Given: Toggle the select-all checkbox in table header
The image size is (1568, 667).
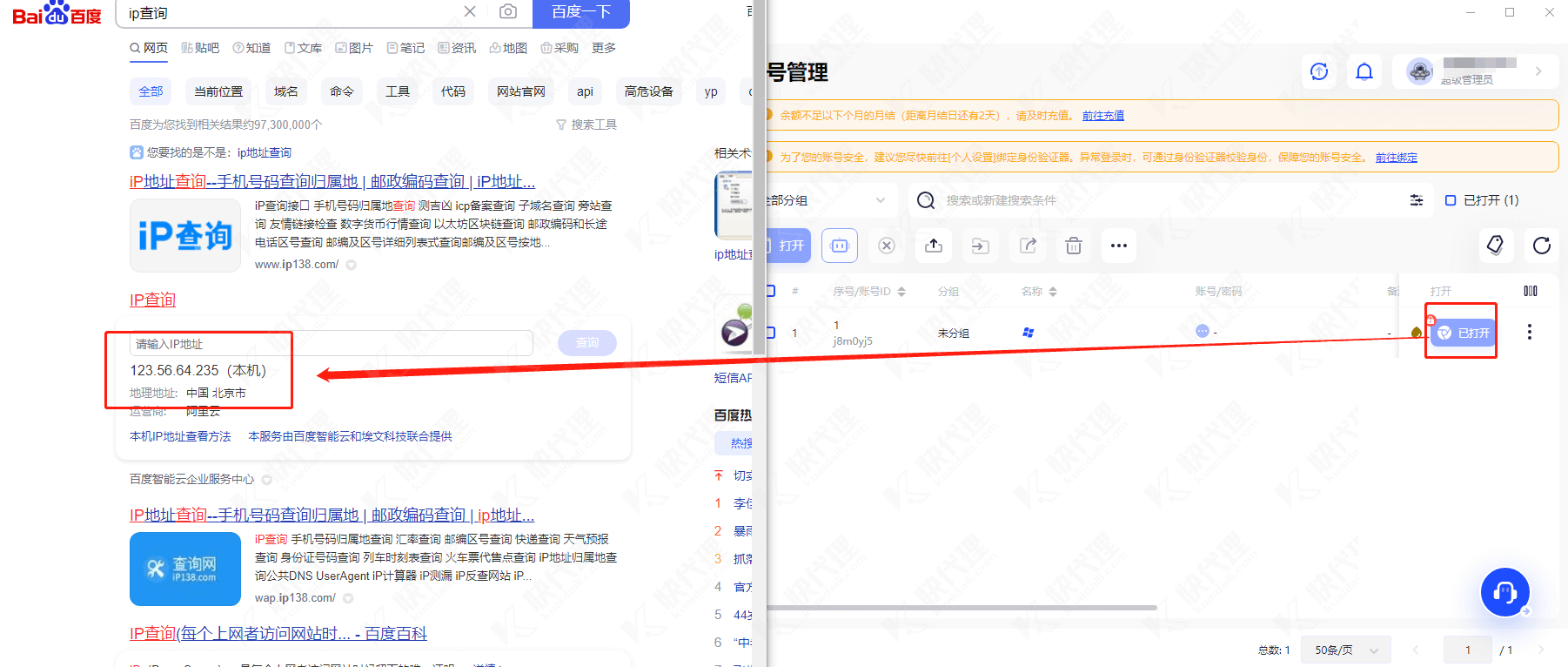Looking at the screenshot, I should pyautogui.click(x=771, y=291).
